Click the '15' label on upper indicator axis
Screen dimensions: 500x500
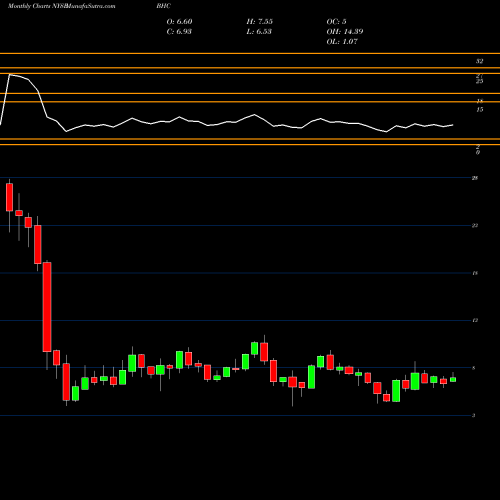479,109
